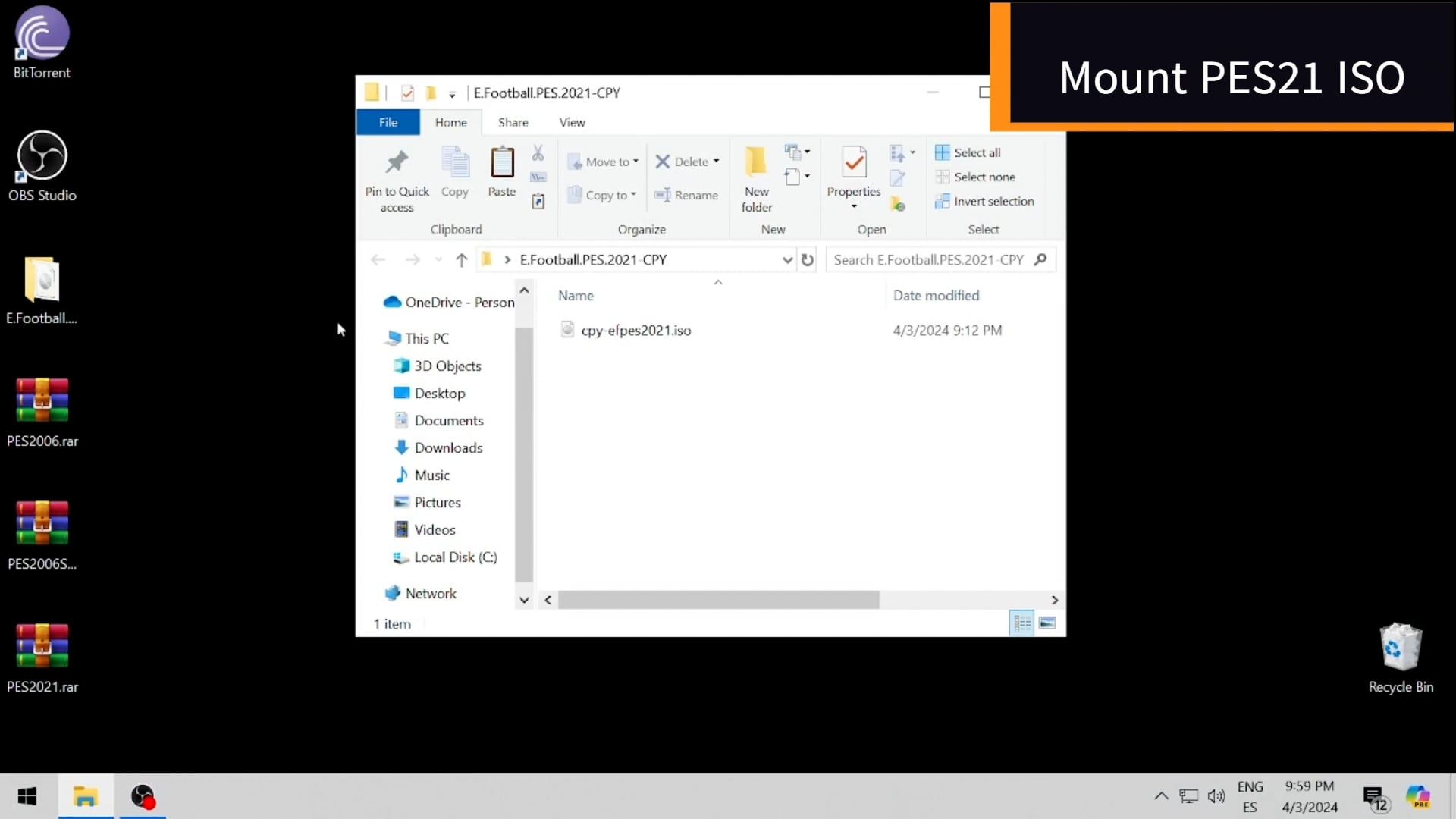The width and height of the screenshot is (1456, 819).
Task: Open the View ribbon tab
Action: point(572,122)
